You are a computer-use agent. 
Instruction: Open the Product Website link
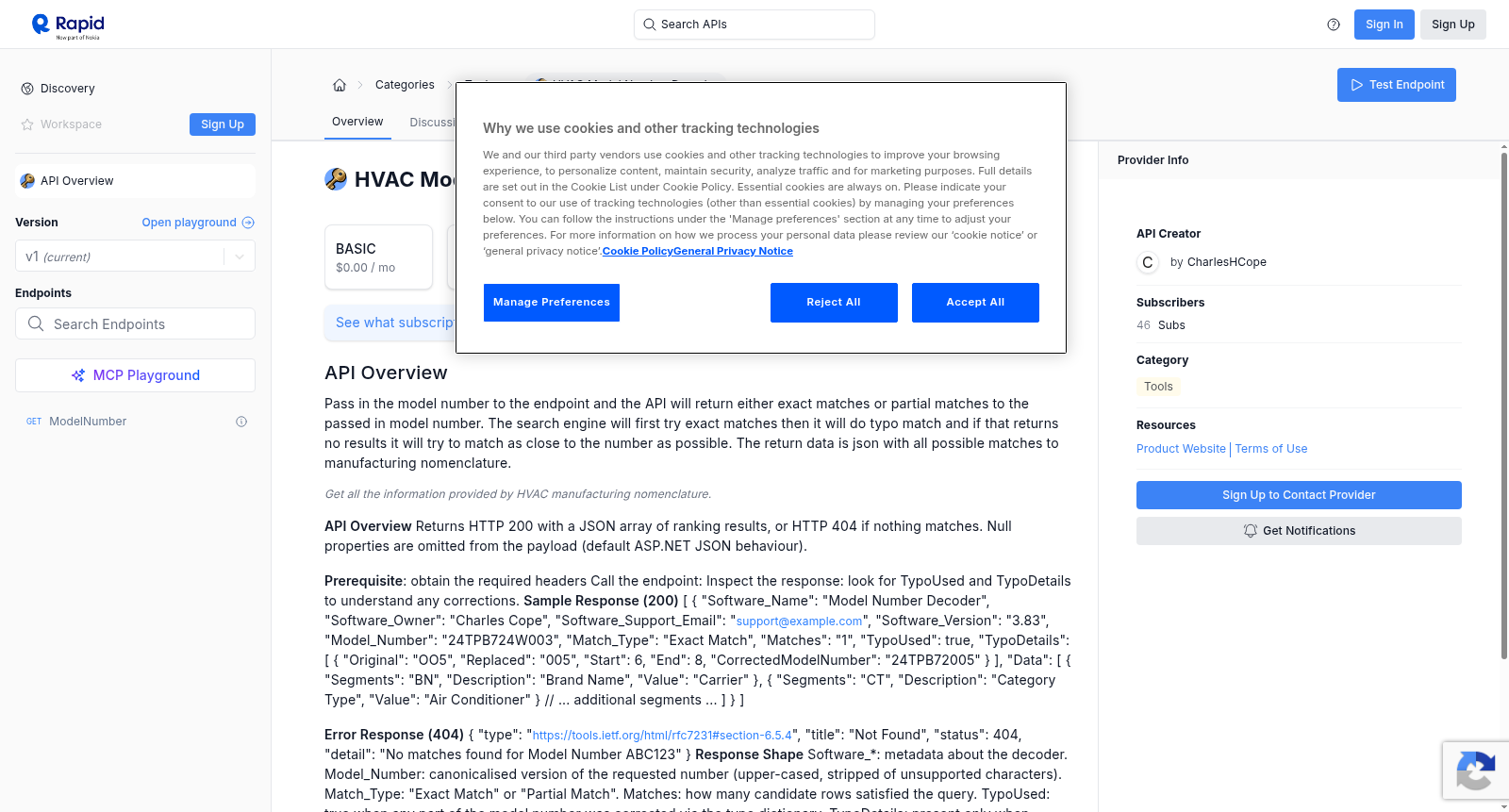pyautogui.click(x=1181, y=449)
